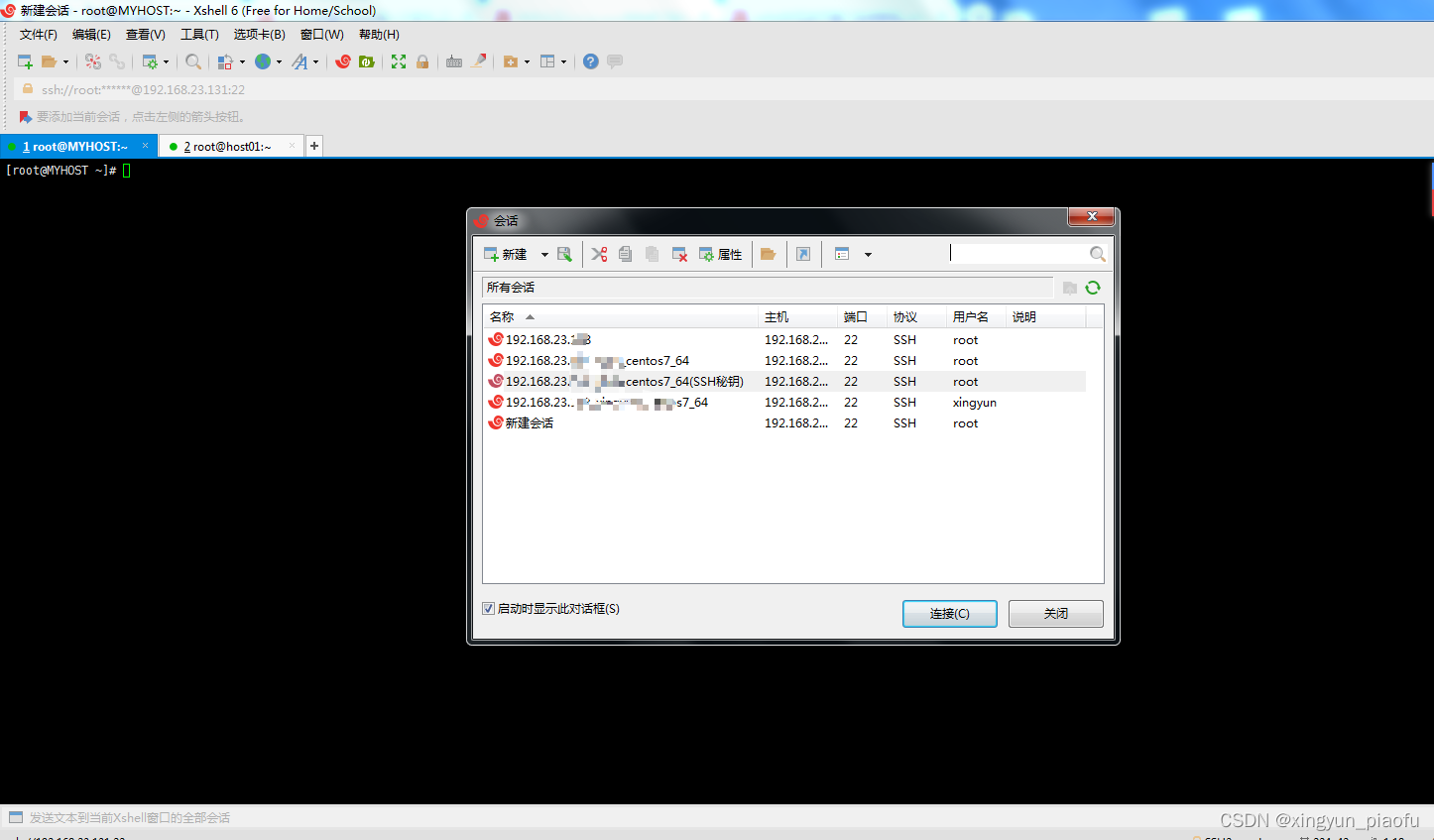Click the chat bubble icon in toolbar
Image resolution: width=1434 pixels, height=840 pixels.
point(615,61)
